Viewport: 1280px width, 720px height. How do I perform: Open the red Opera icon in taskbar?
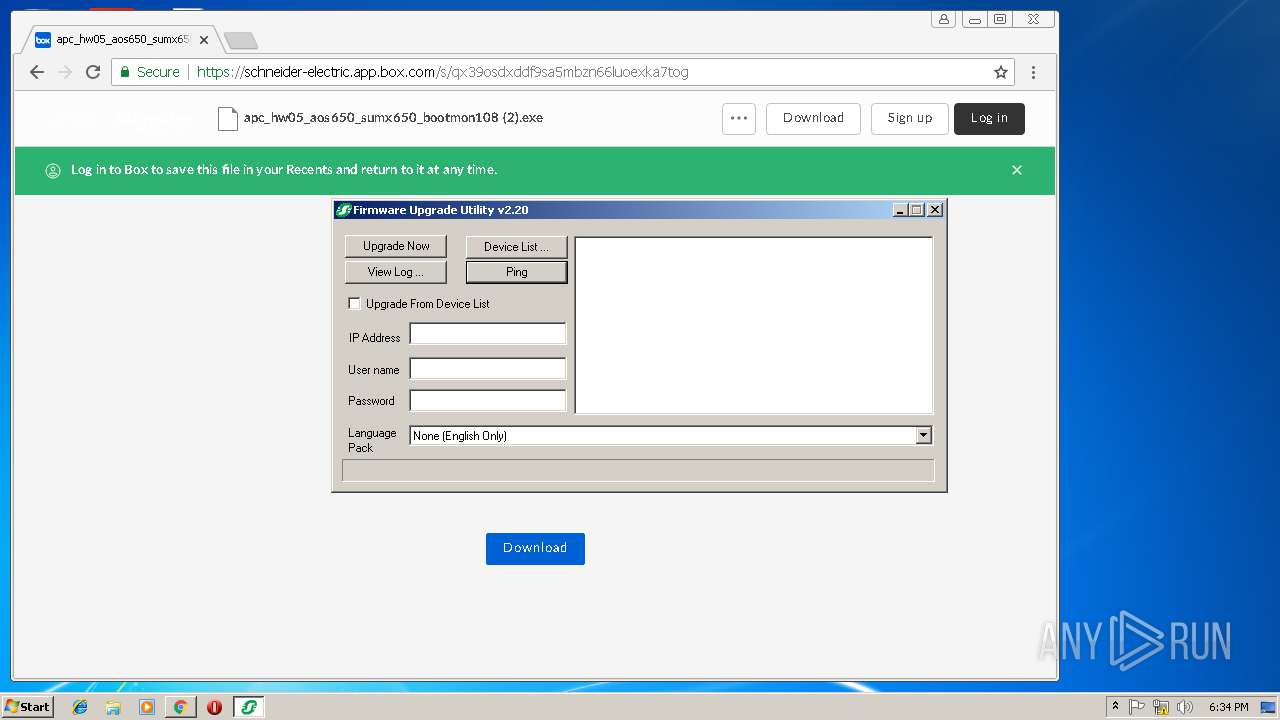[214, 707]
